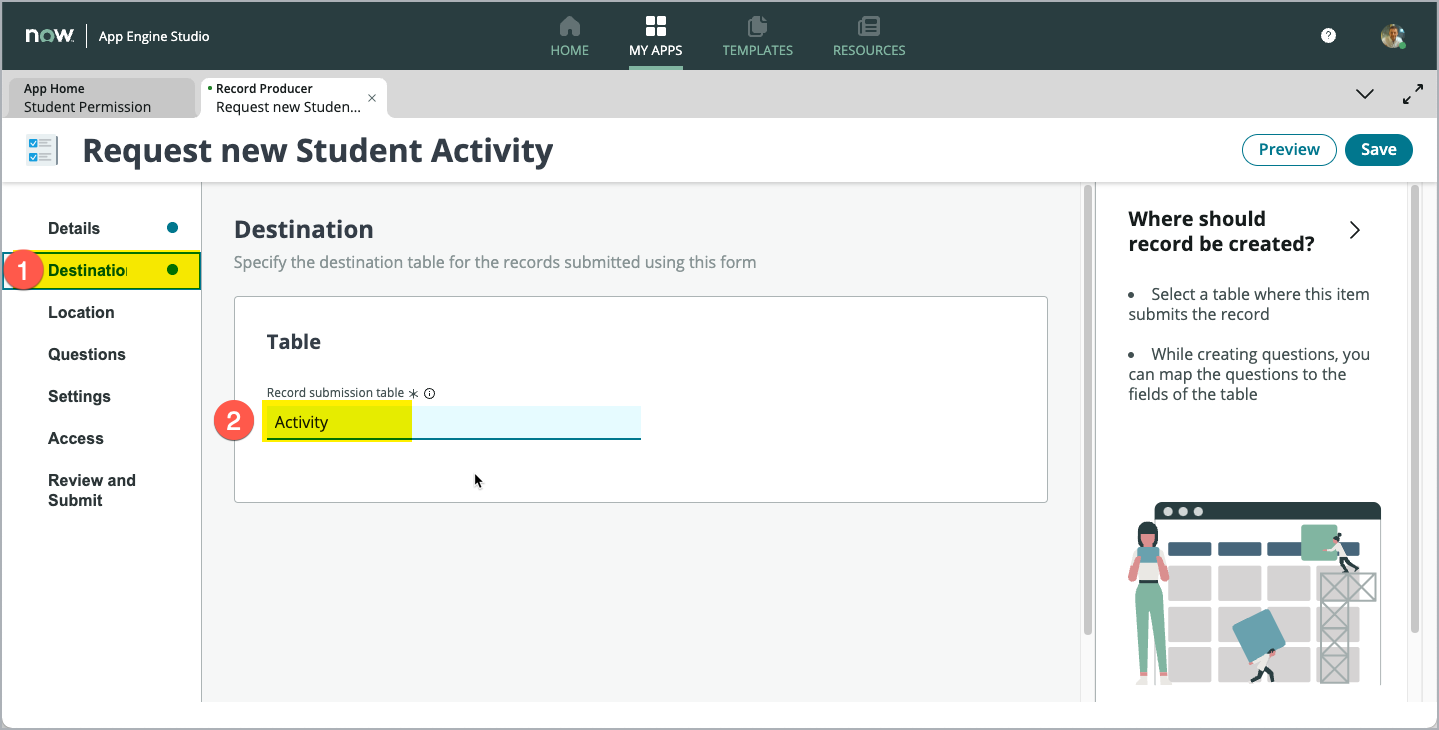Collapse the 'Where should record be created?' panel
Image resolution: width=1439 pixels, height=730 pixels.
pyautogui.click(x=1355, y=230)
